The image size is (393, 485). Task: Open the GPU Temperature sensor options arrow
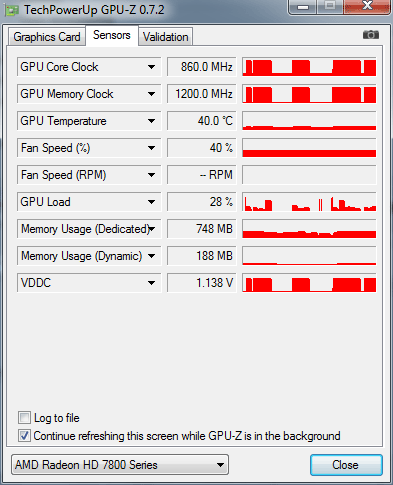click(151, 121)
